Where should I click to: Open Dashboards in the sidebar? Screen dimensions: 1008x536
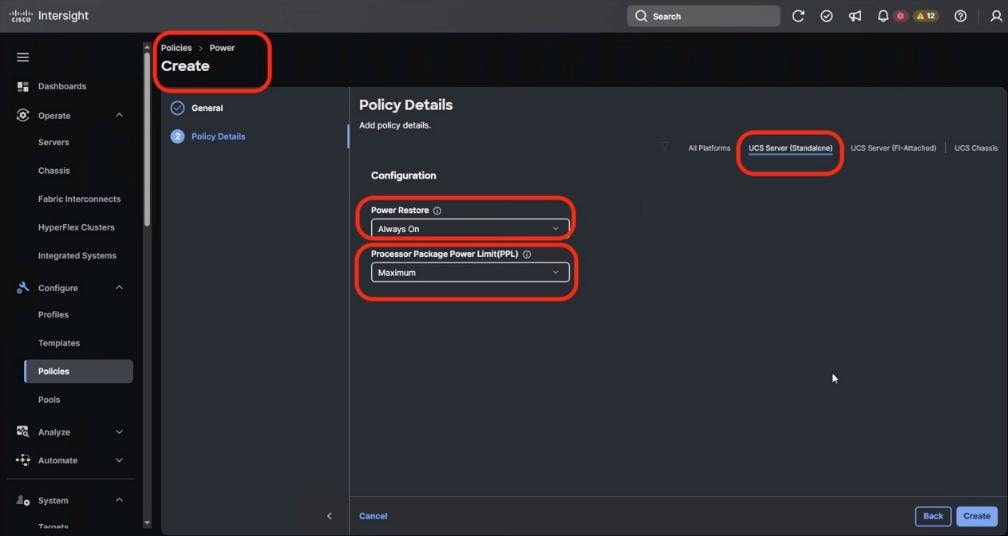point(62,86)
